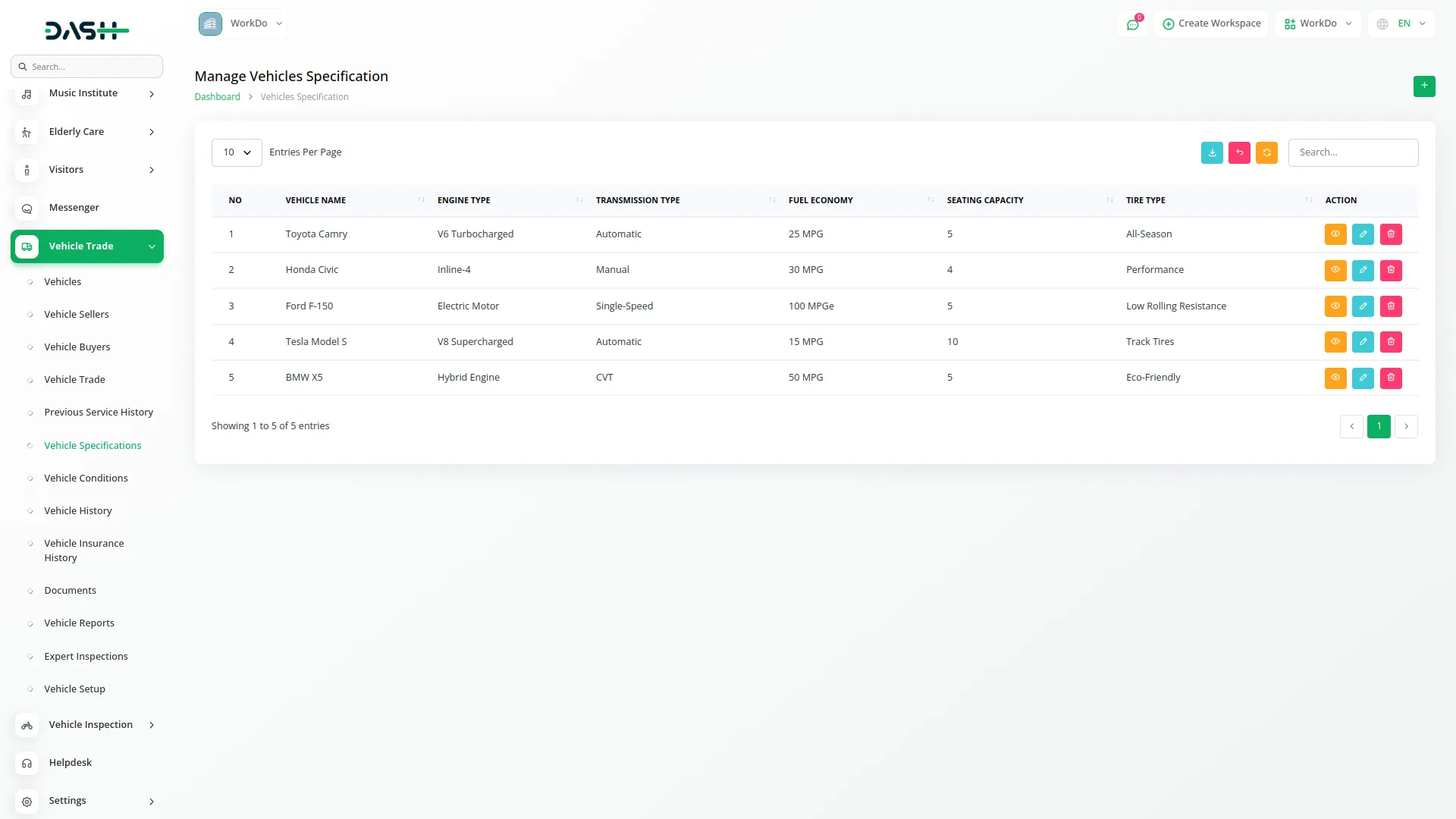Go to Dashboard via breadcrumb link
Image resolution: width=1456 pixels, height=819 pixels.
(x=217, y=97)
